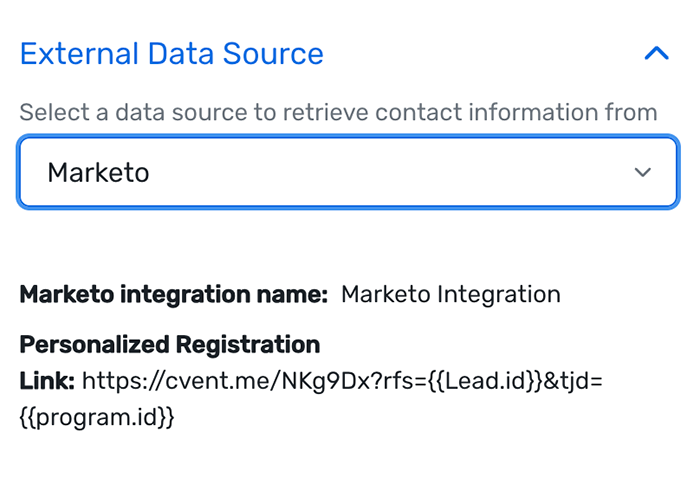Click the 'Marketo integration name:' label

(x=173, y=295)
